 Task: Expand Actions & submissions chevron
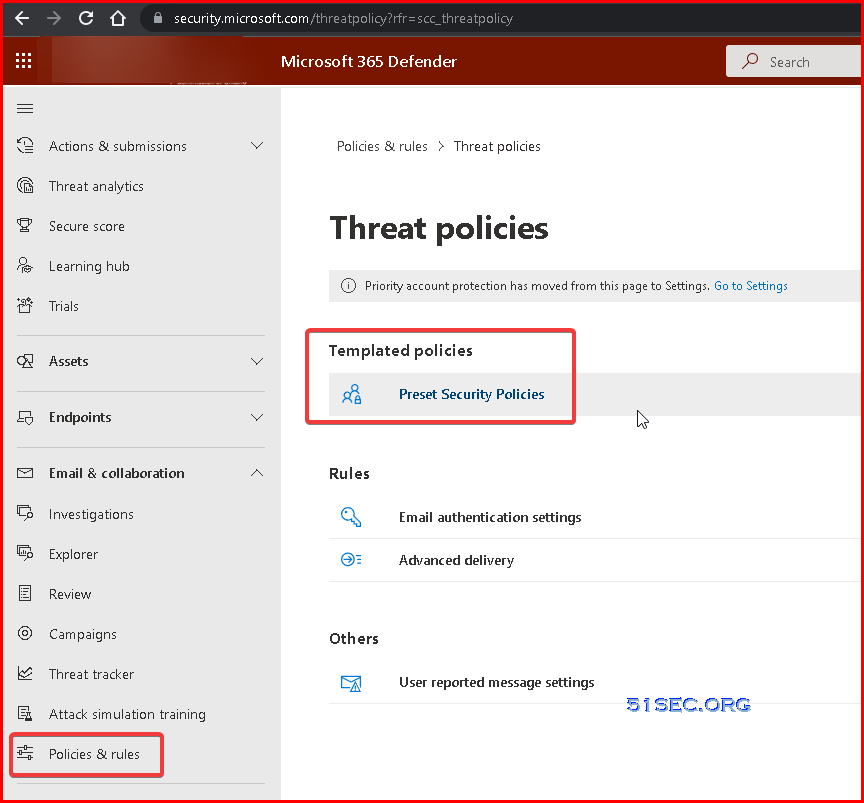[257, 145]
